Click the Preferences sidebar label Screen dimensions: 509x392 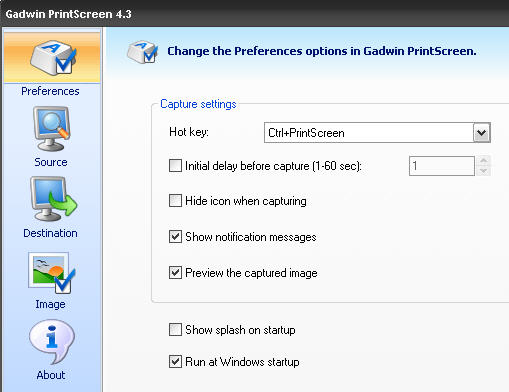click(x=50, y=91)
